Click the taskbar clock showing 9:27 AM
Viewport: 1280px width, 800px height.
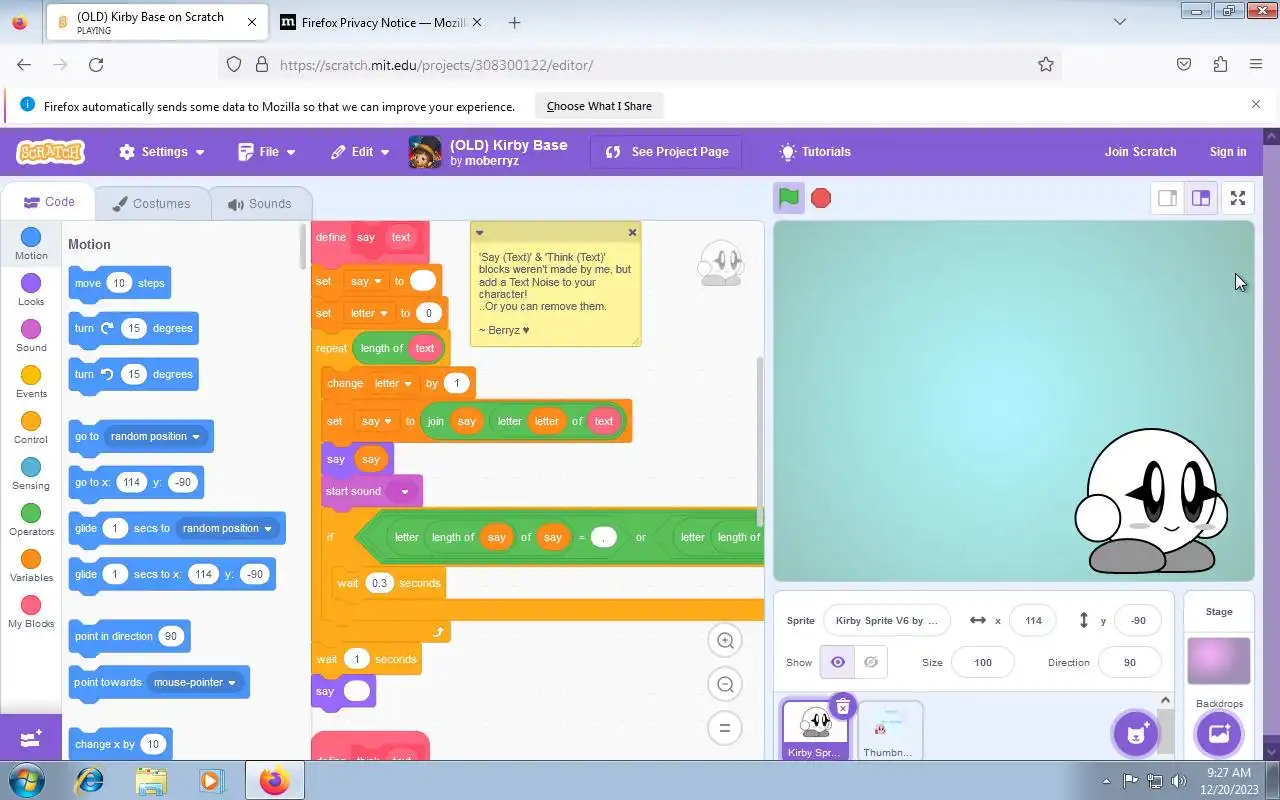[1229, 780]
